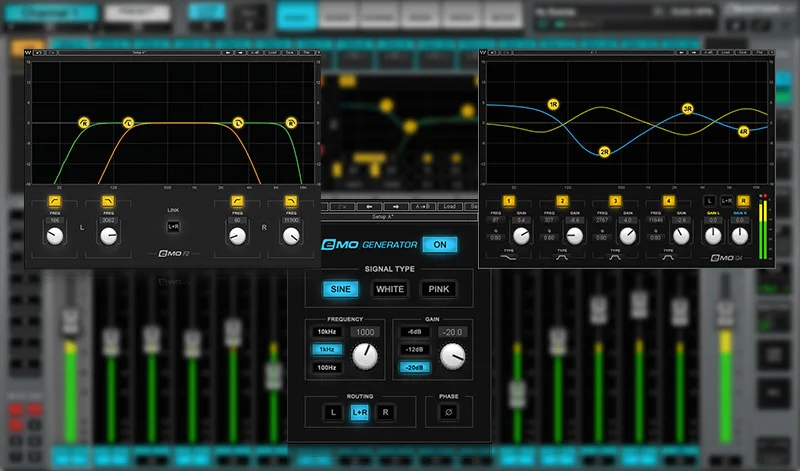800x471 pixels.
Task: Select PINK noise signal type
Action: click(439, 289)
